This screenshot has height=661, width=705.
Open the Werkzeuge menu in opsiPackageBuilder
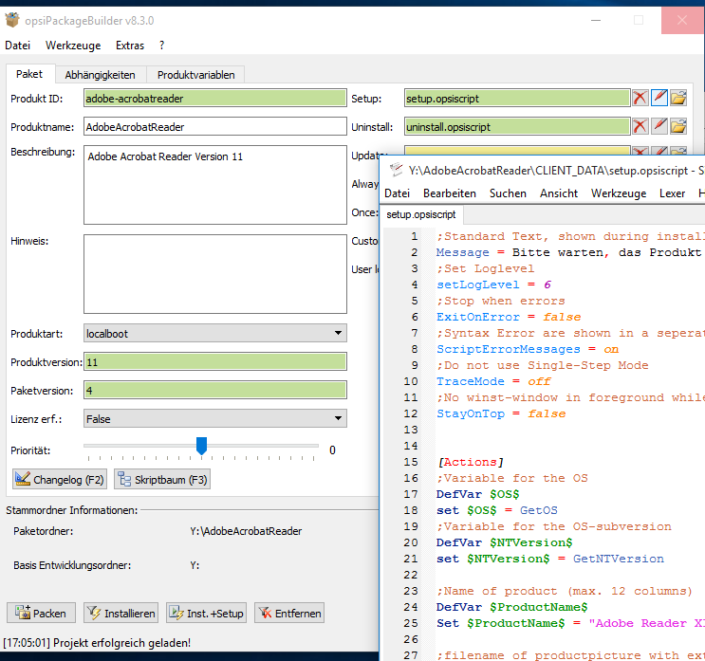72,46
